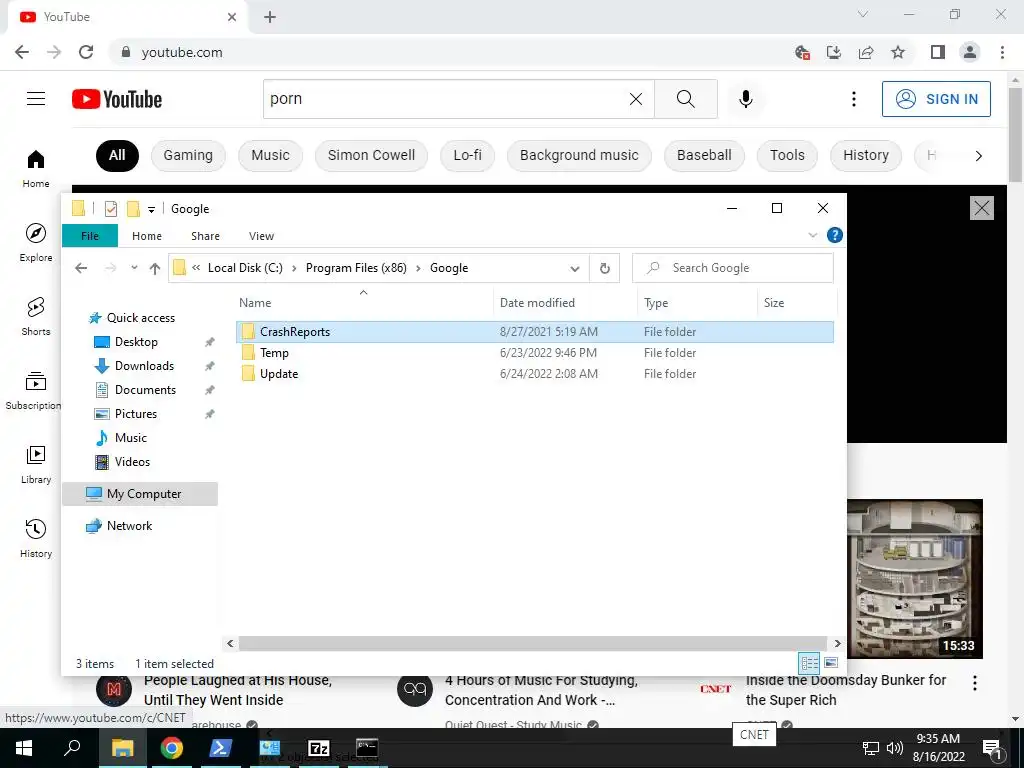Screen dimensions: 1024x768
Task: Open Downloads in Quick access
Action: tap(144, 366)
